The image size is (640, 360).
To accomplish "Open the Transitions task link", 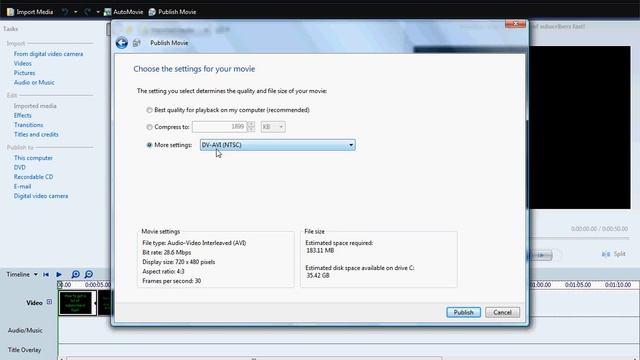I will [x=28, y=124].
